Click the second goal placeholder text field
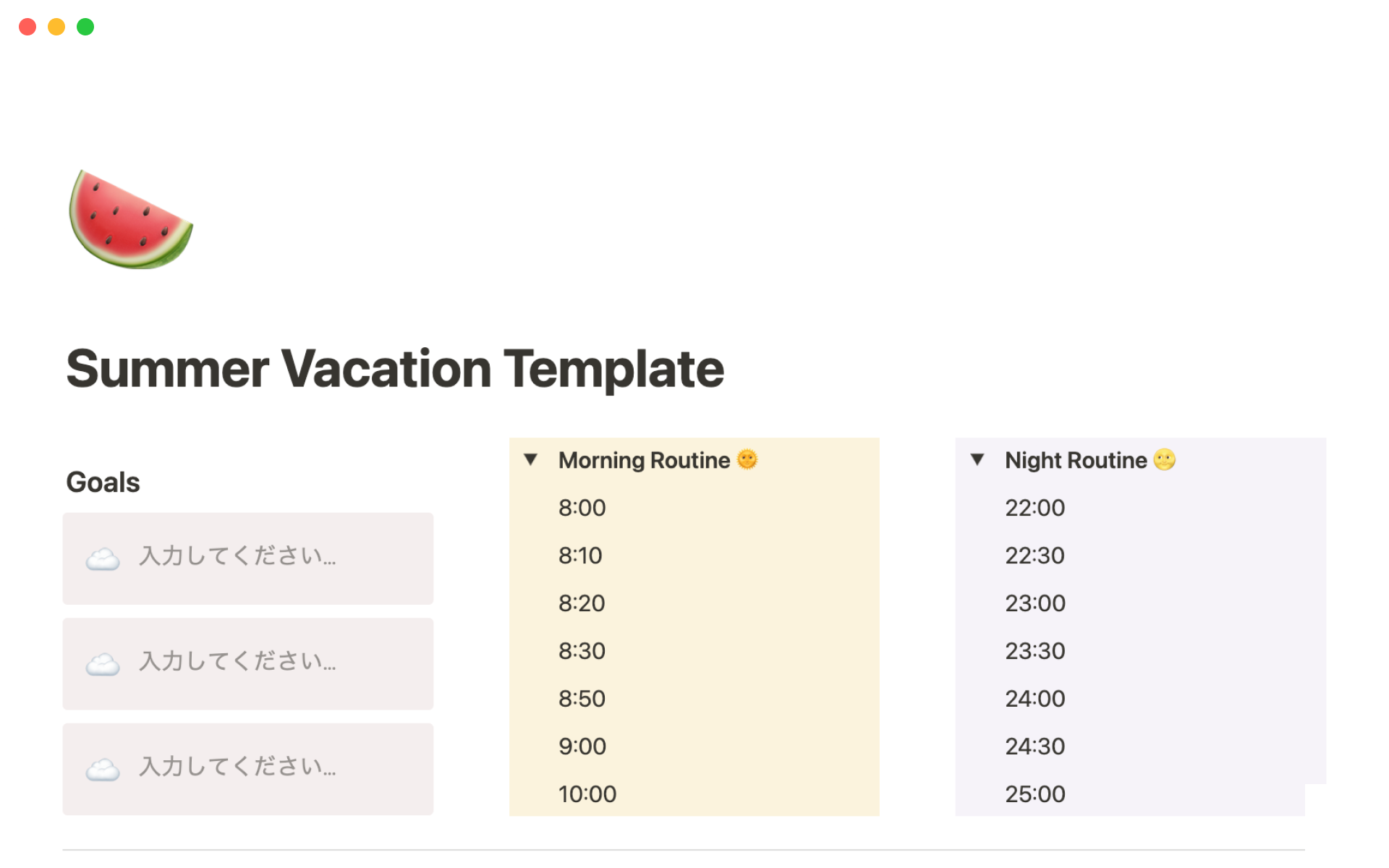The height and width of the screenshot is (868, 1389). (x=237, y=662)
